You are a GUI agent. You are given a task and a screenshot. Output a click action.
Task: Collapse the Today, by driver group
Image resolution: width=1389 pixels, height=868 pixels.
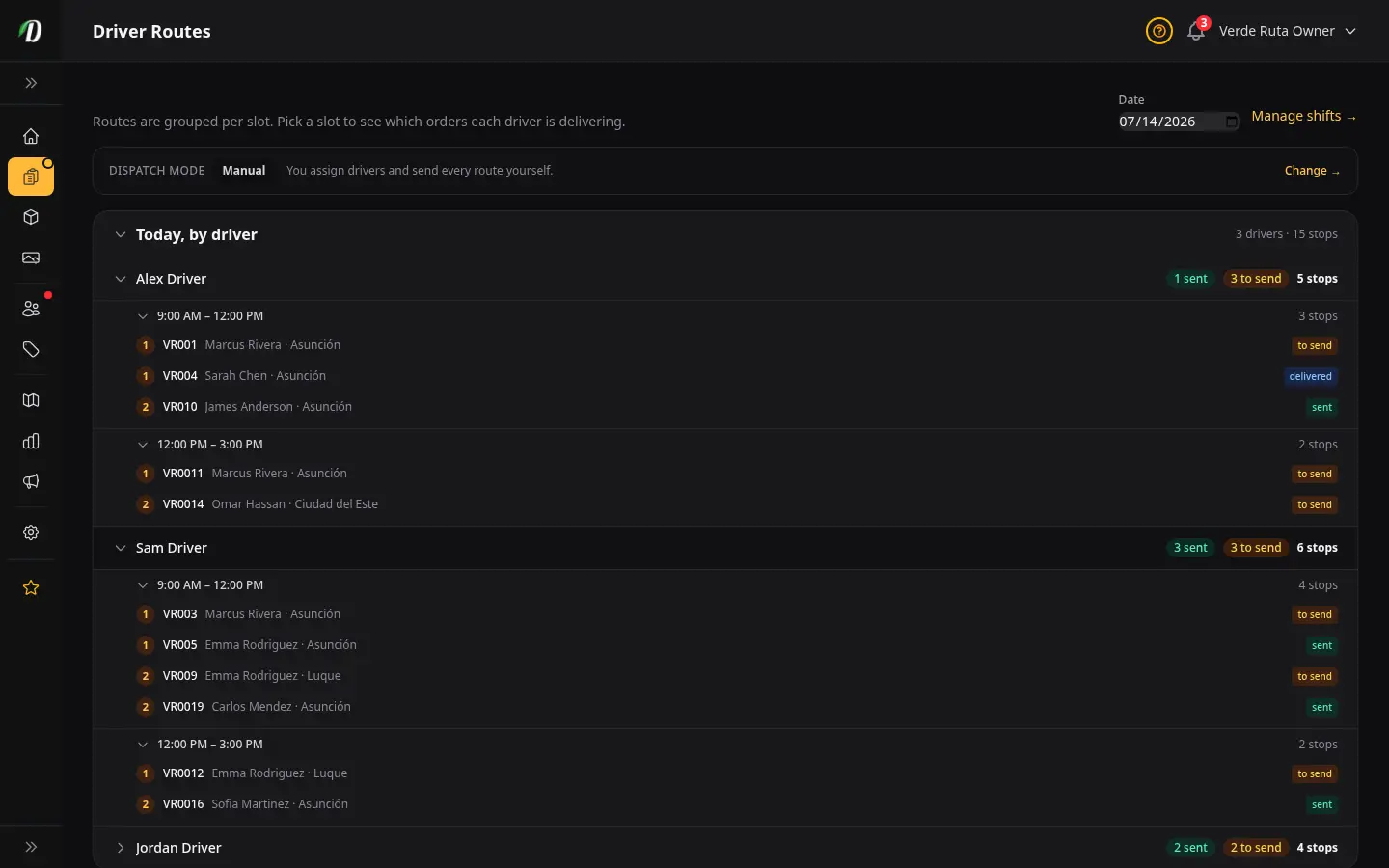[121, 234]
